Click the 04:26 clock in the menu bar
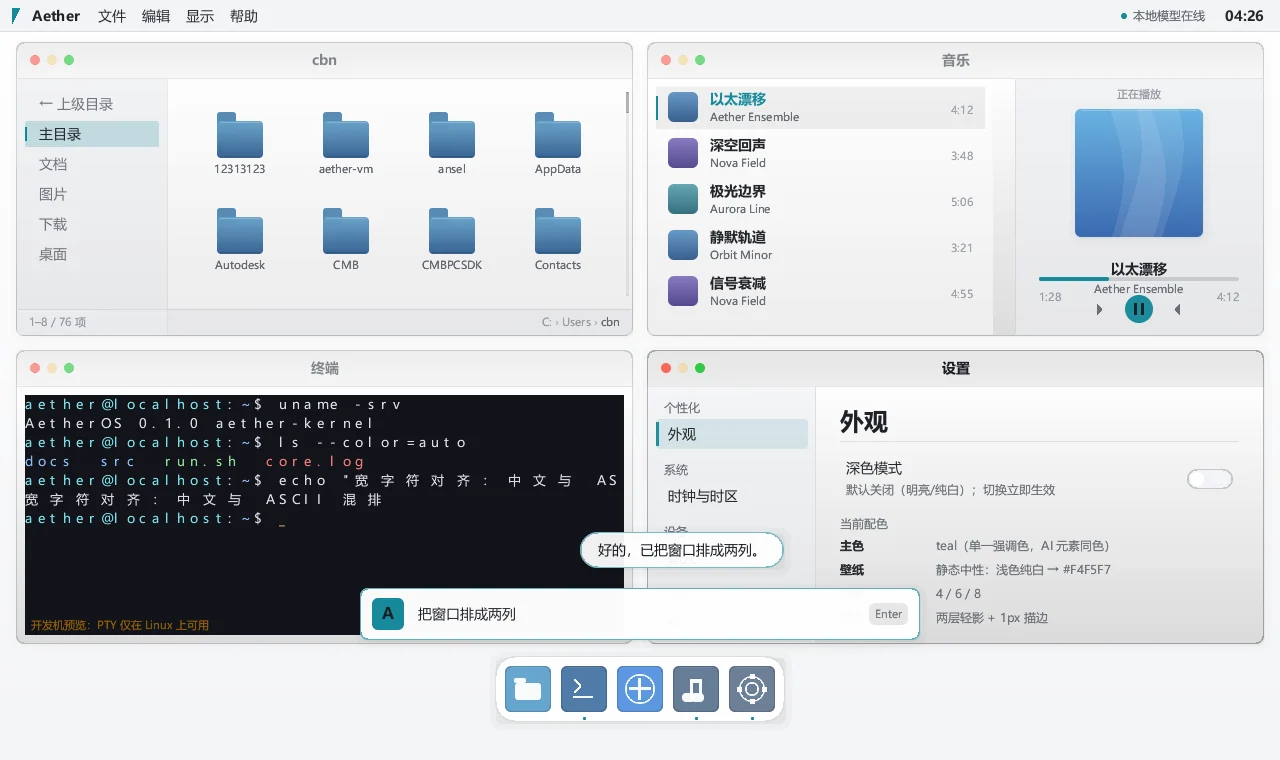The width and height of the screenshot is (1280, 760). point(1244,16)
